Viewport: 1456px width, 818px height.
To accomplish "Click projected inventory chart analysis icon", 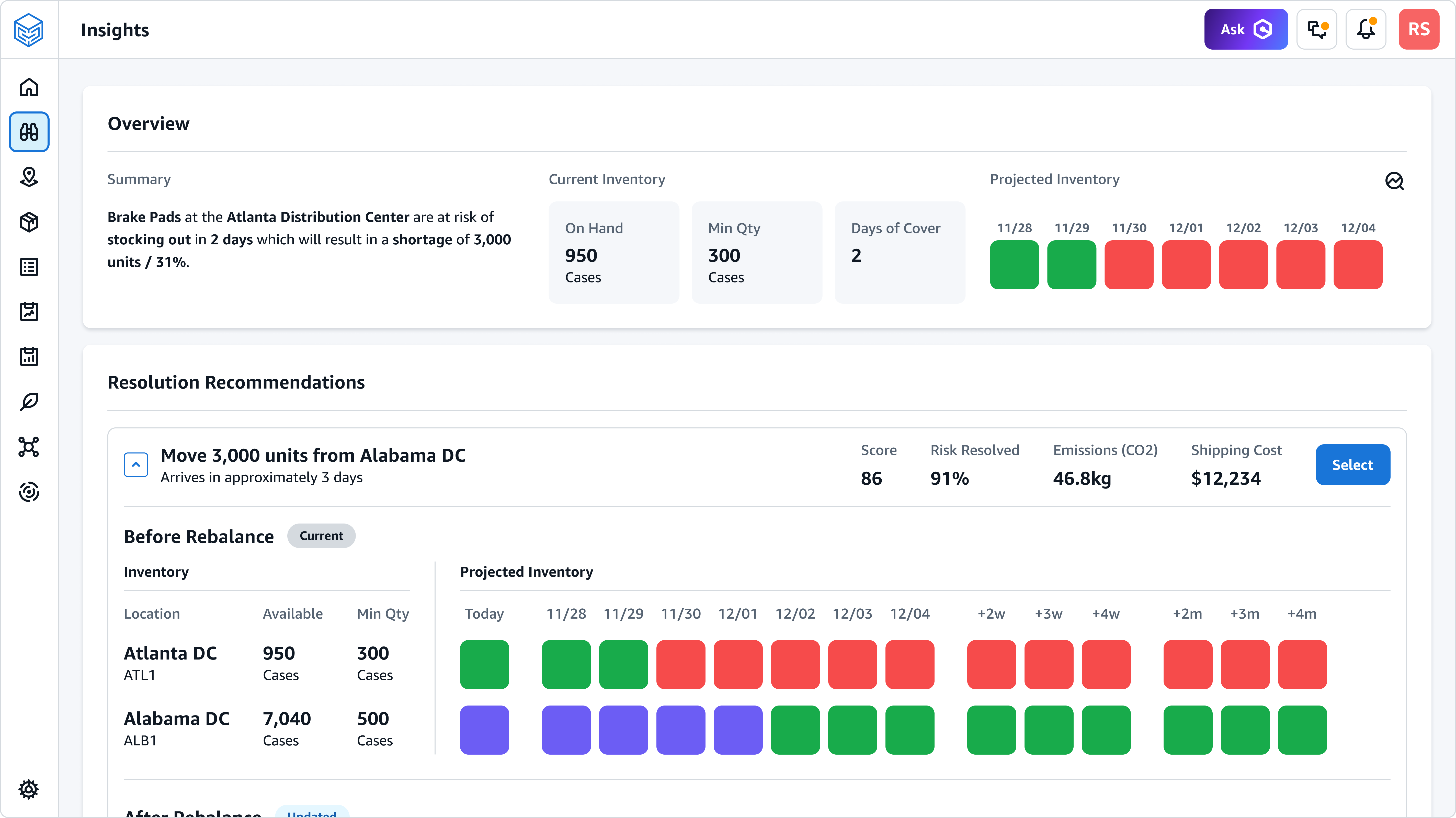I will pyautogui.click(x=1394, y=181).
